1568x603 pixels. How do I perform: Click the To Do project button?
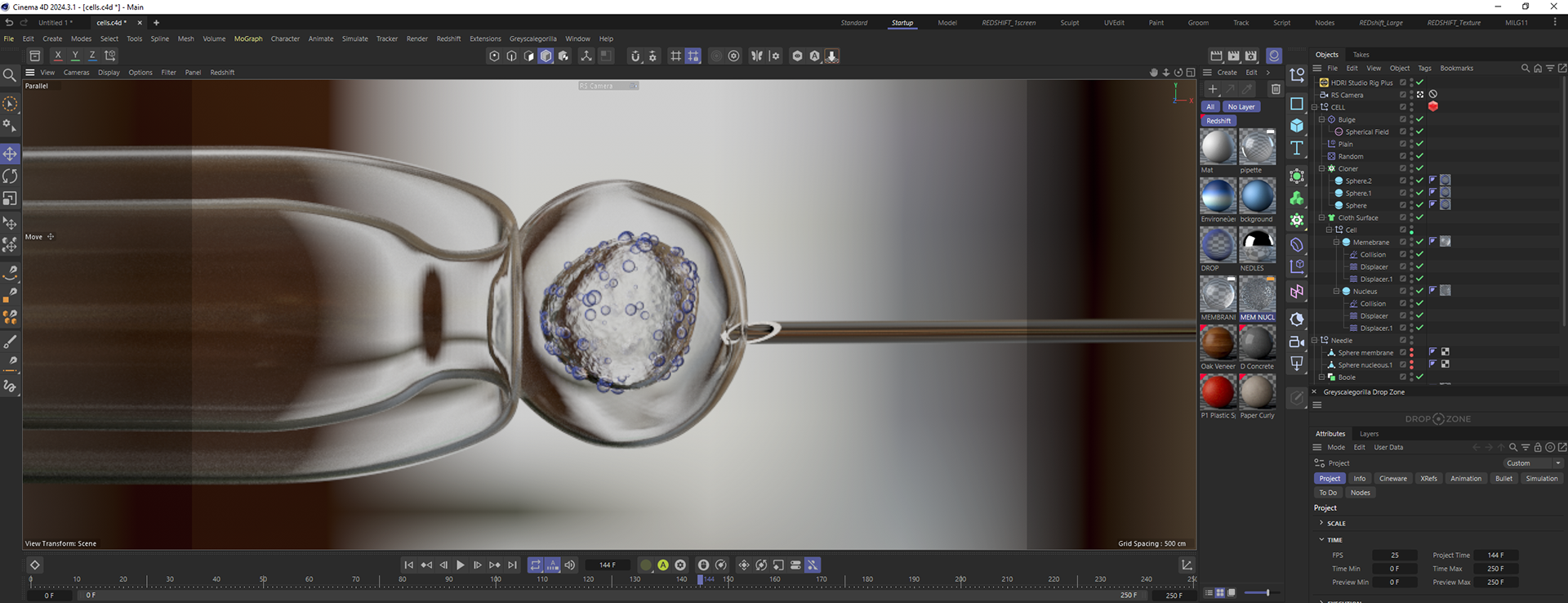1328,493
